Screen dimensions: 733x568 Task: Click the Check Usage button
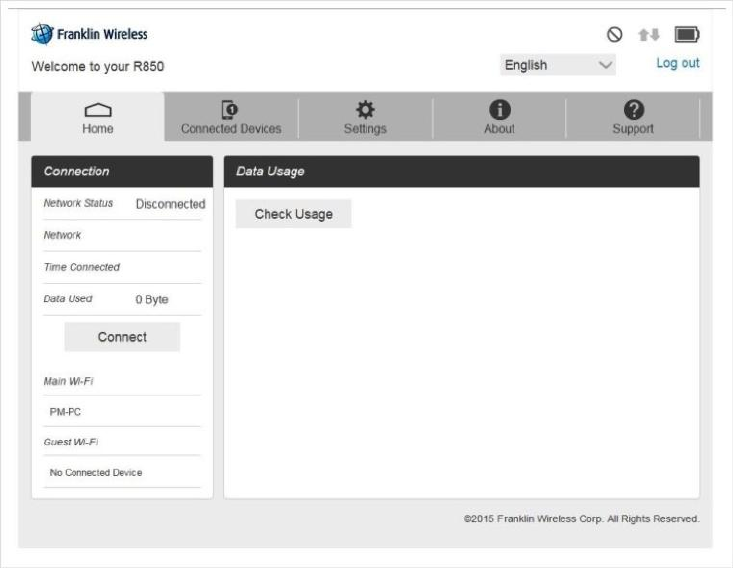point(294,214)
